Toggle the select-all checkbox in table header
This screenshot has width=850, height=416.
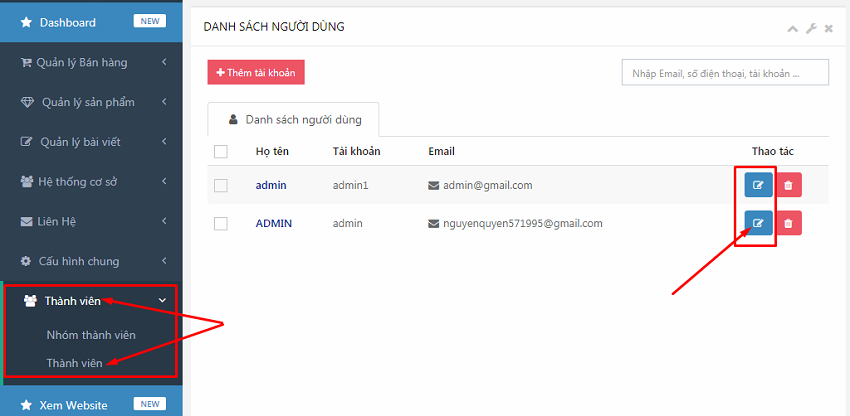(x=221, y=151)
